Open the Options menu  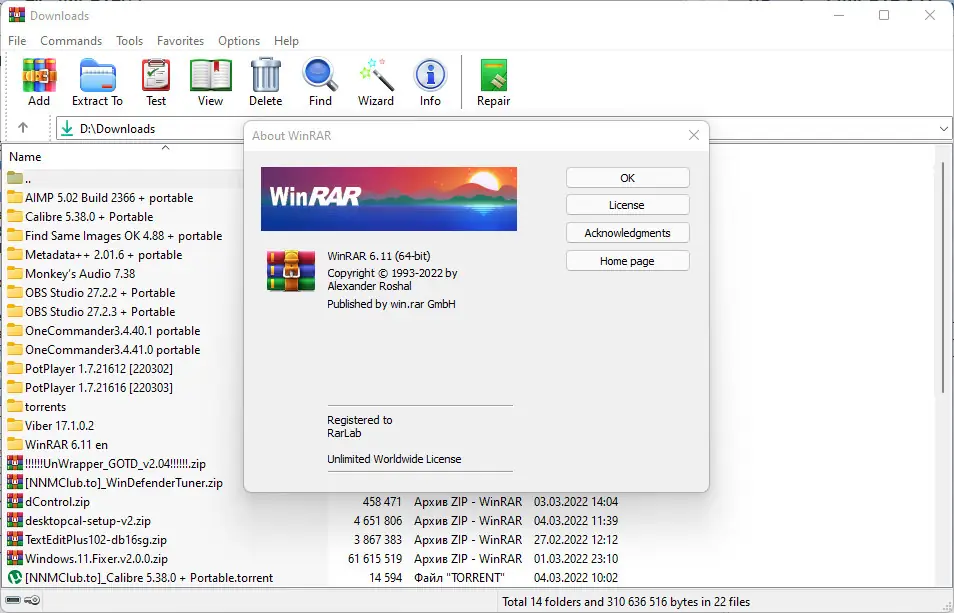pyautogui.click(x=239, y=41)
